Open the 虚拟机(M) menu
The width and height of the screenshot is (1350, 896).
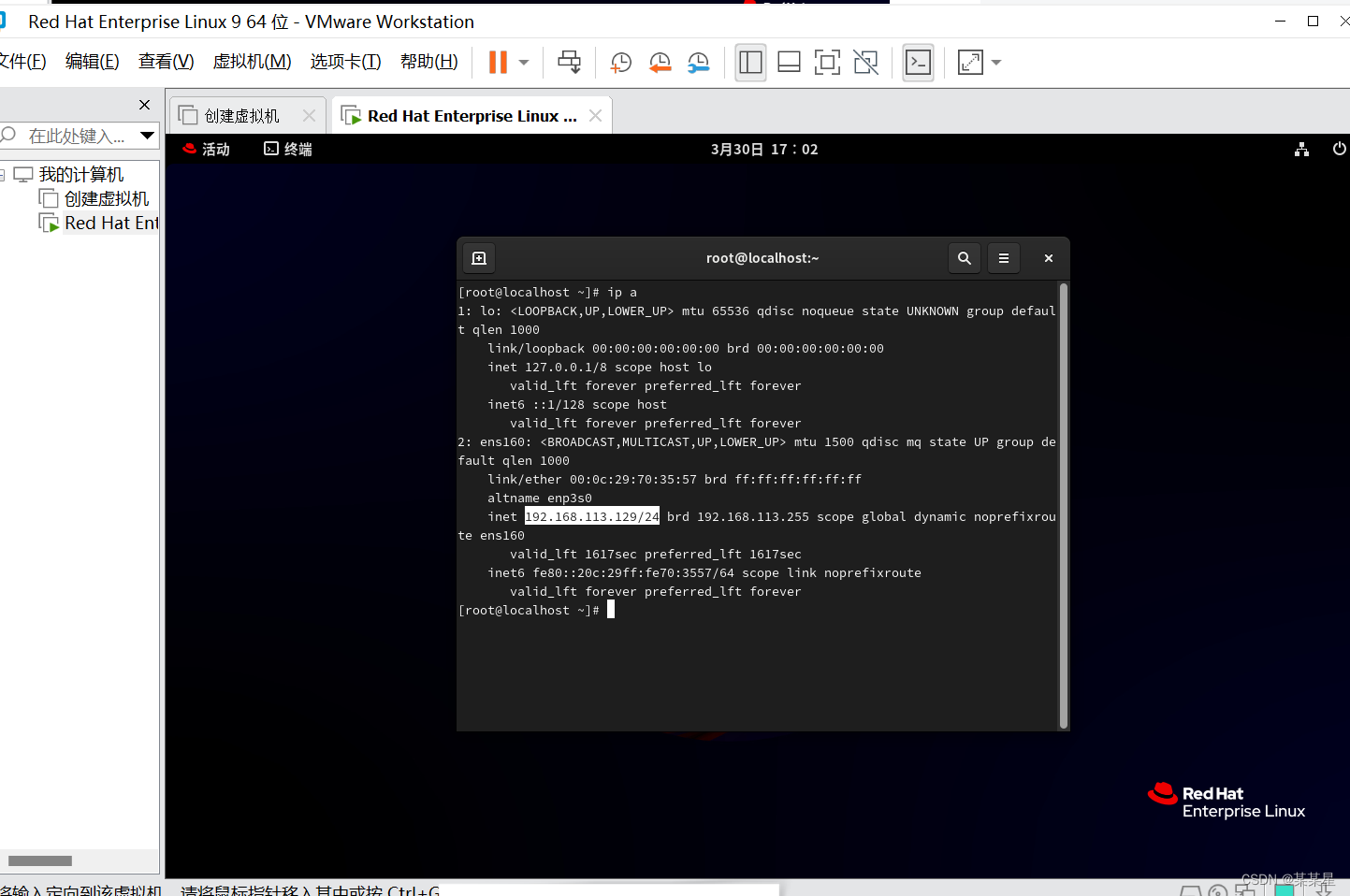[252, 62]
